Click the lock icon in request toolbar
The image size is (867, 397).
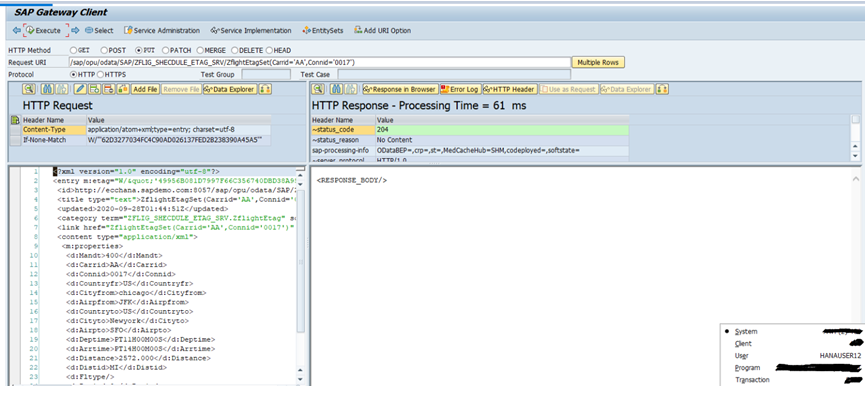pos(122,89)
